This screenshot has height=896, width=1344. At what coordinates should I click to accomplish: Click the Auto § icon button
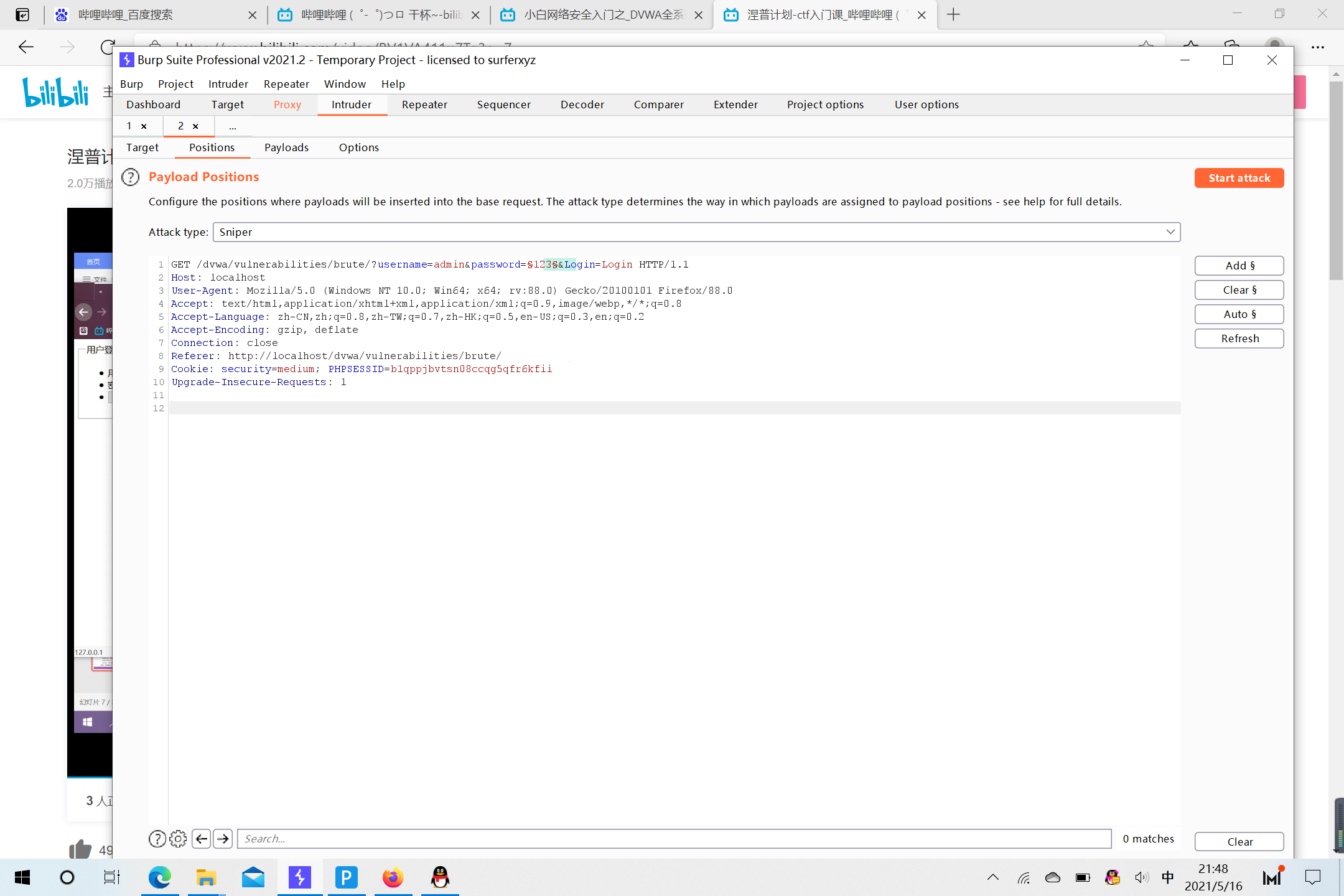(1239, 314)
